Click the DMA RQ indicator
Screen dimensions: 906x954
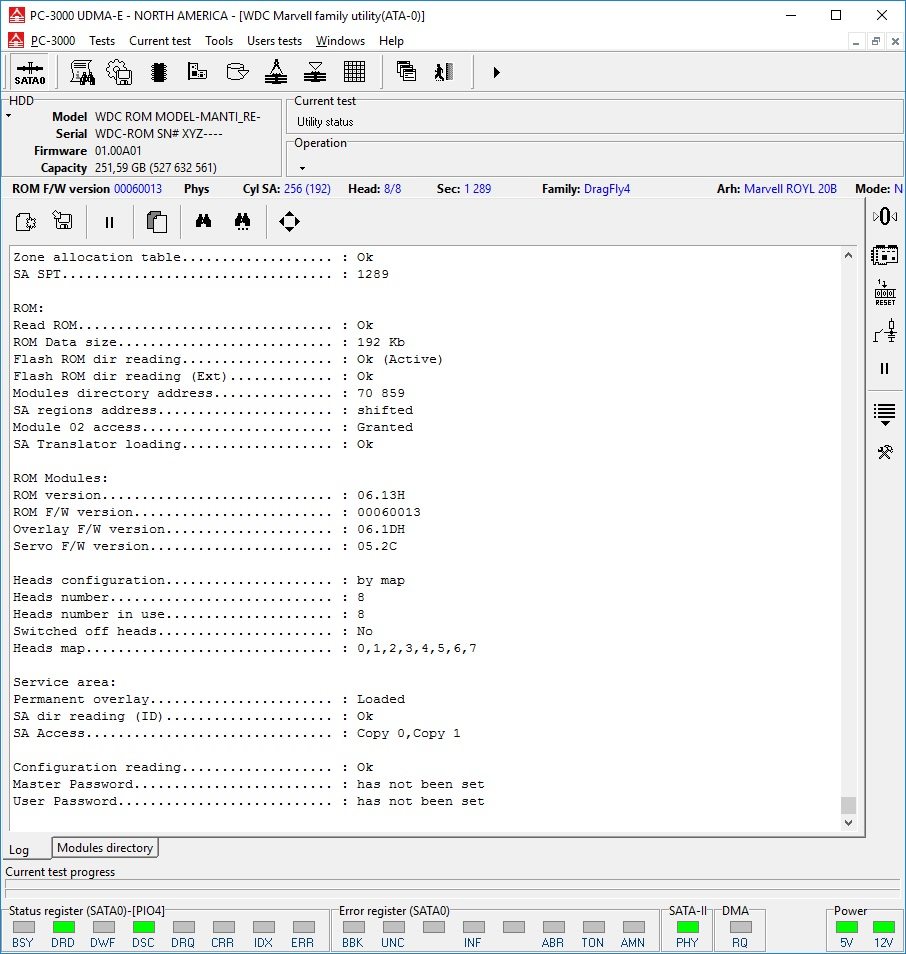pyautogui.click(x=740, y=927)
